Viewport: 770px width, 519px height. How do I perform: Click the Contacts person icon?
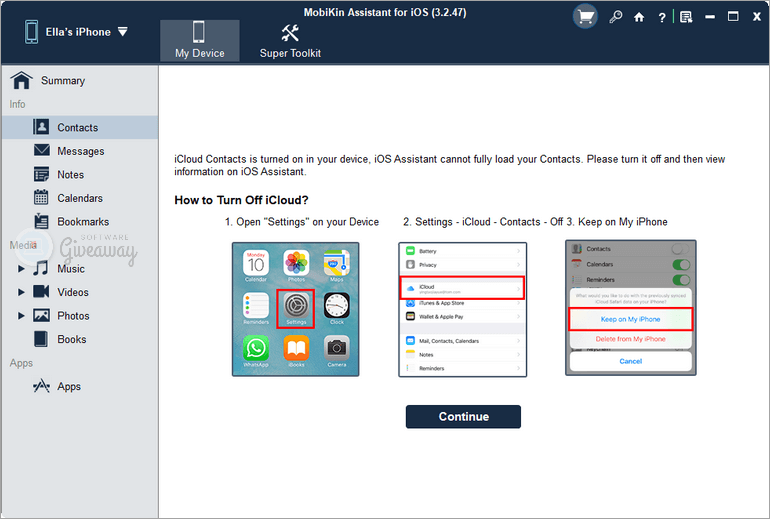pyautogui.click(x=41, y=127)
